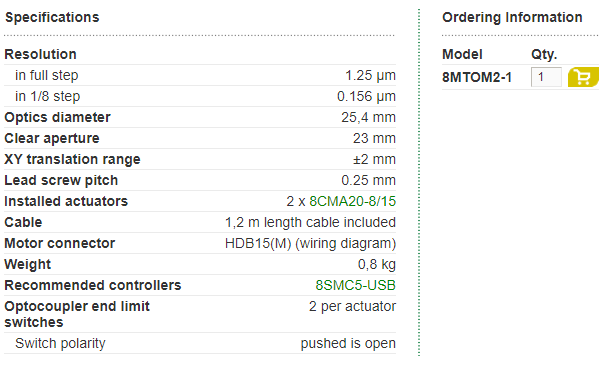Select the 8MTOM2-1 model name
The height and width of the screenshot is (380, 615).
click(477, 77)
